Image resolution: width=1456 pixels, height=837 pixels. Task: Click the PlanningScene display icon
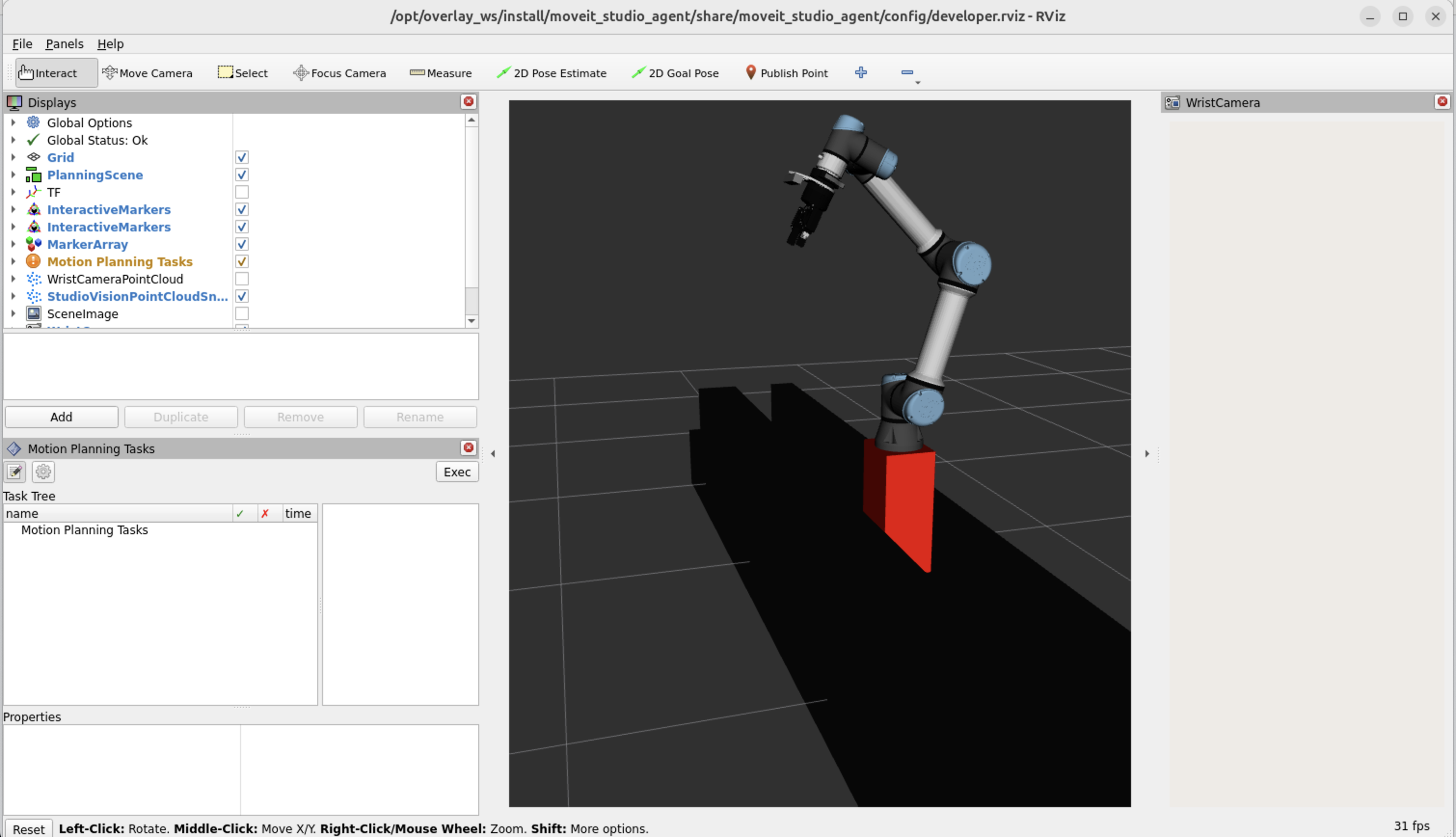tap(34, 175)
